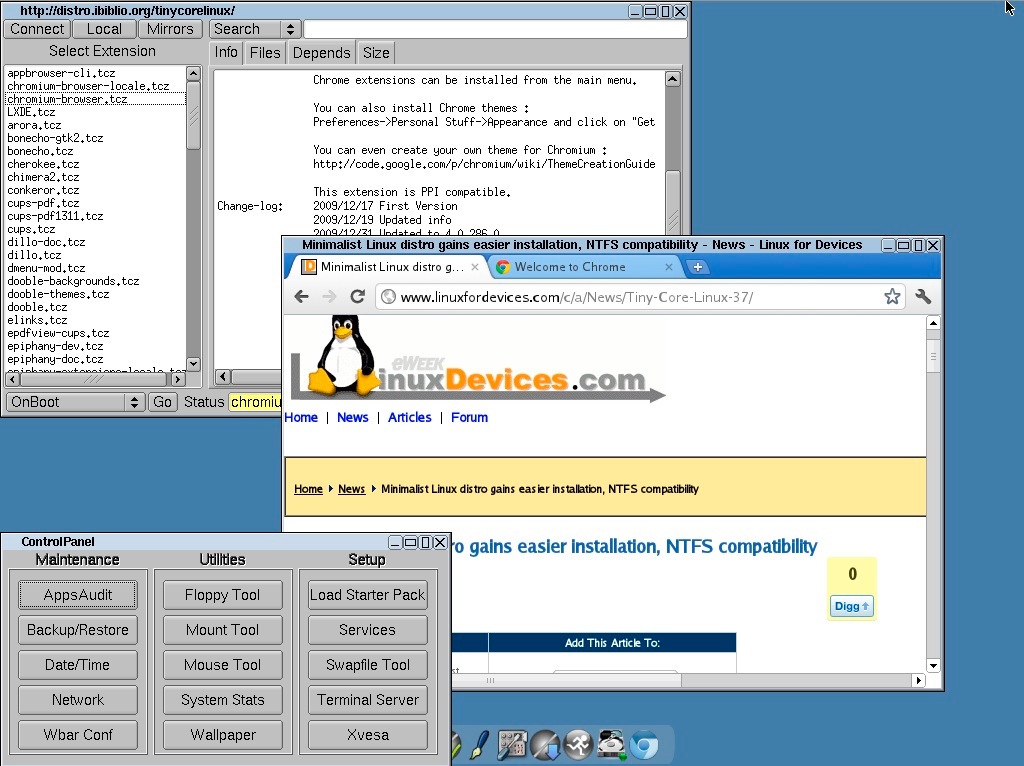
Task: Click the globe icon in address bar
Action: 388,297
